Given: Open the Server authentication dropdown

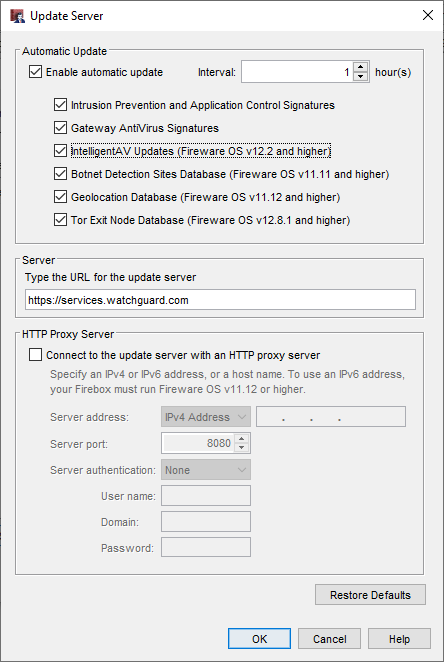Looking at the screenshot, I should click(206, 469).
